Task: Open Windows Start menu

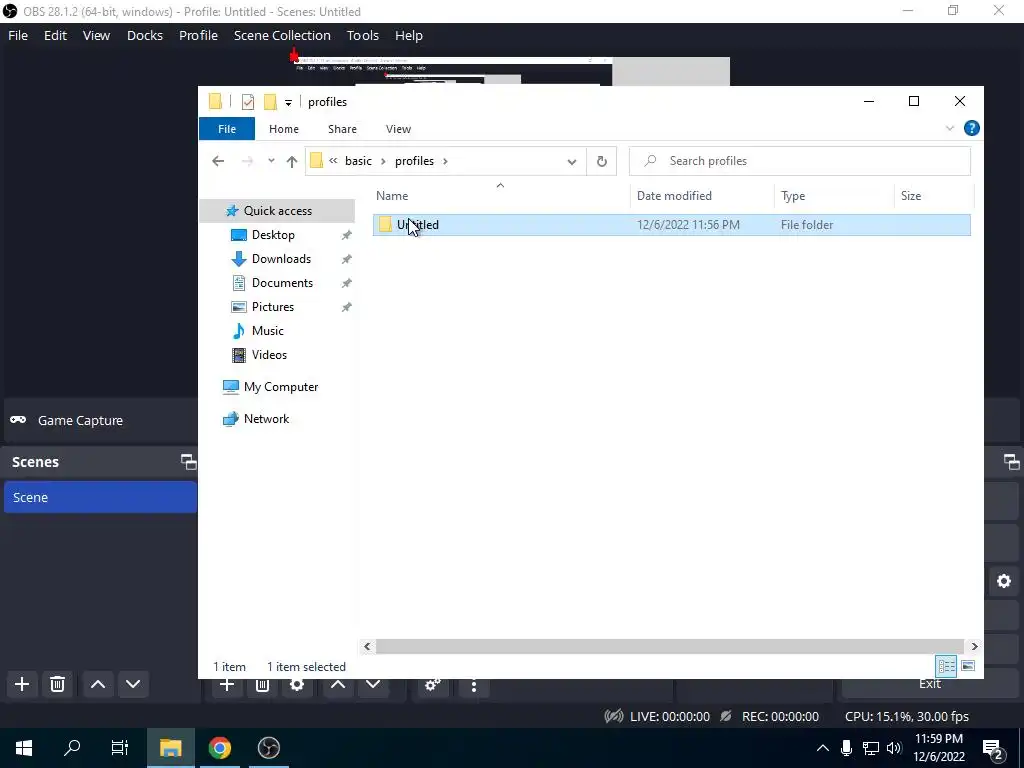Action: tap(24, 748)
